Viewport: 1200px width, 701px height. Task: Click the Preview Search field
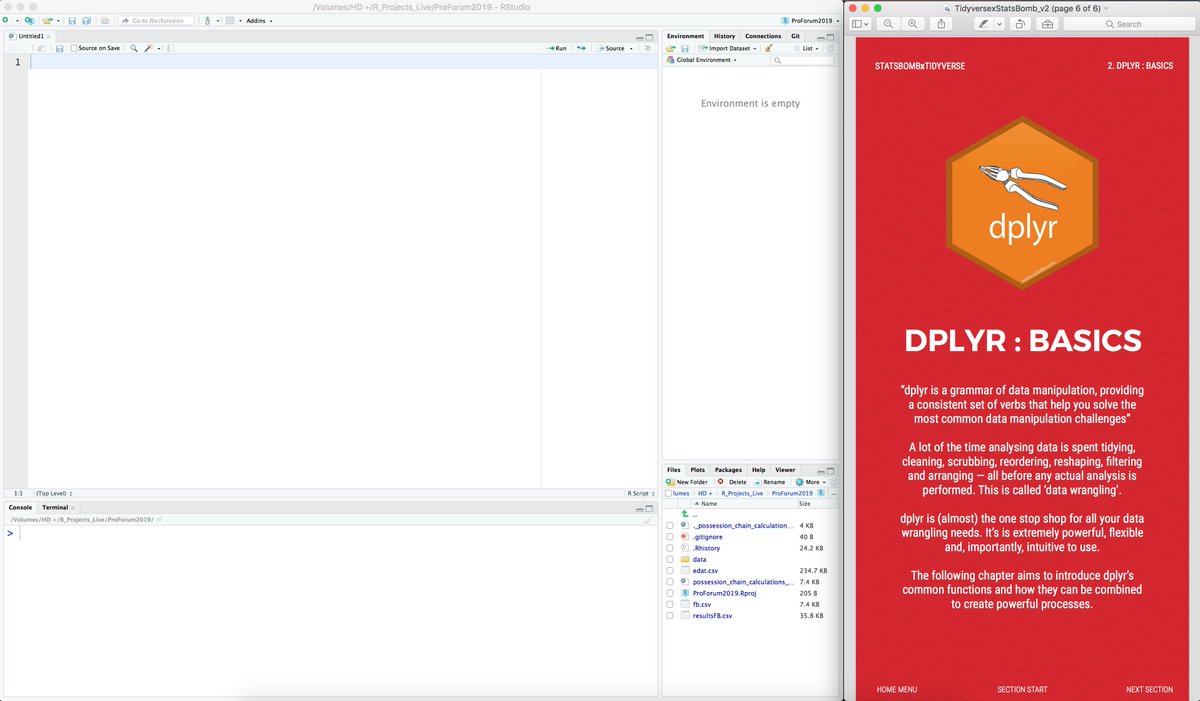(1129, 24)
